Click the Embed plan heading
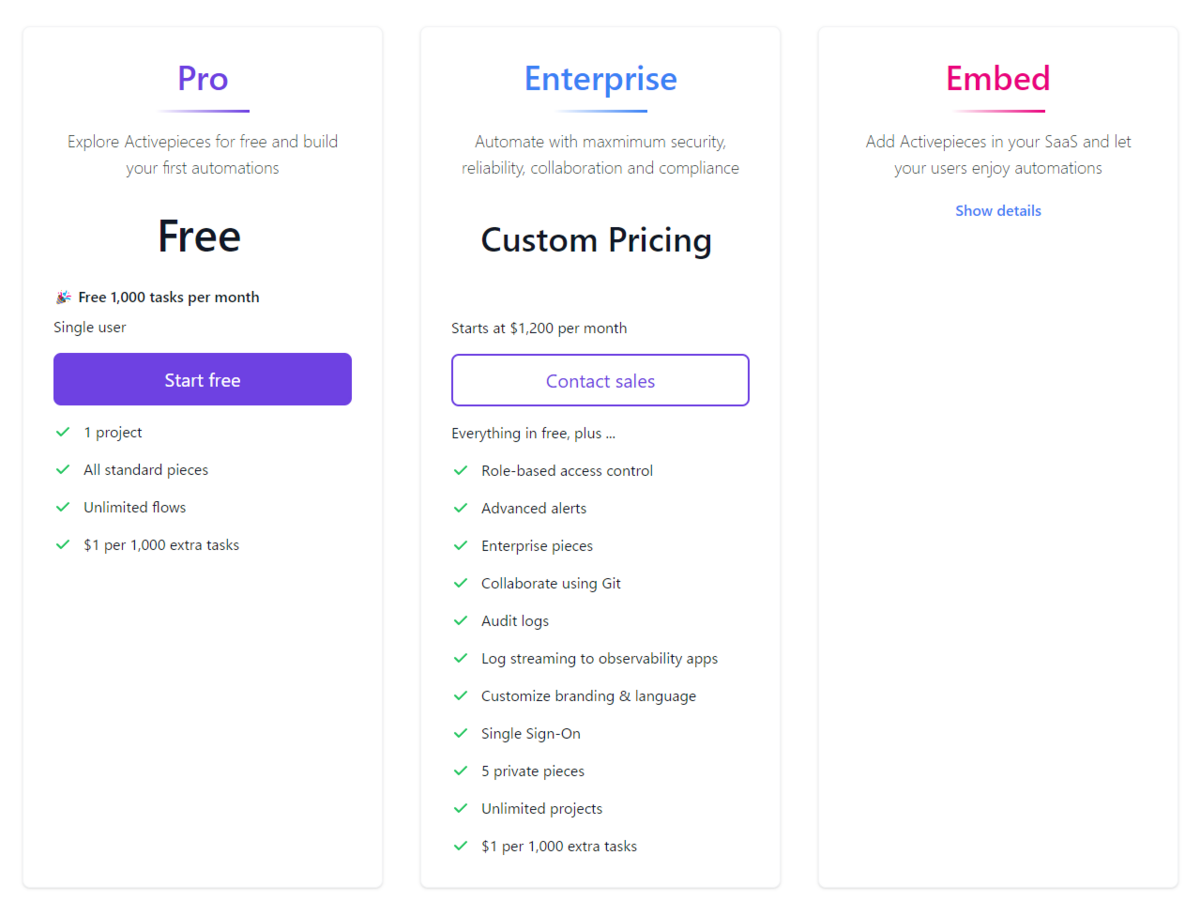This screenshot has height=916, width=1200. click(x=998, y=78)
